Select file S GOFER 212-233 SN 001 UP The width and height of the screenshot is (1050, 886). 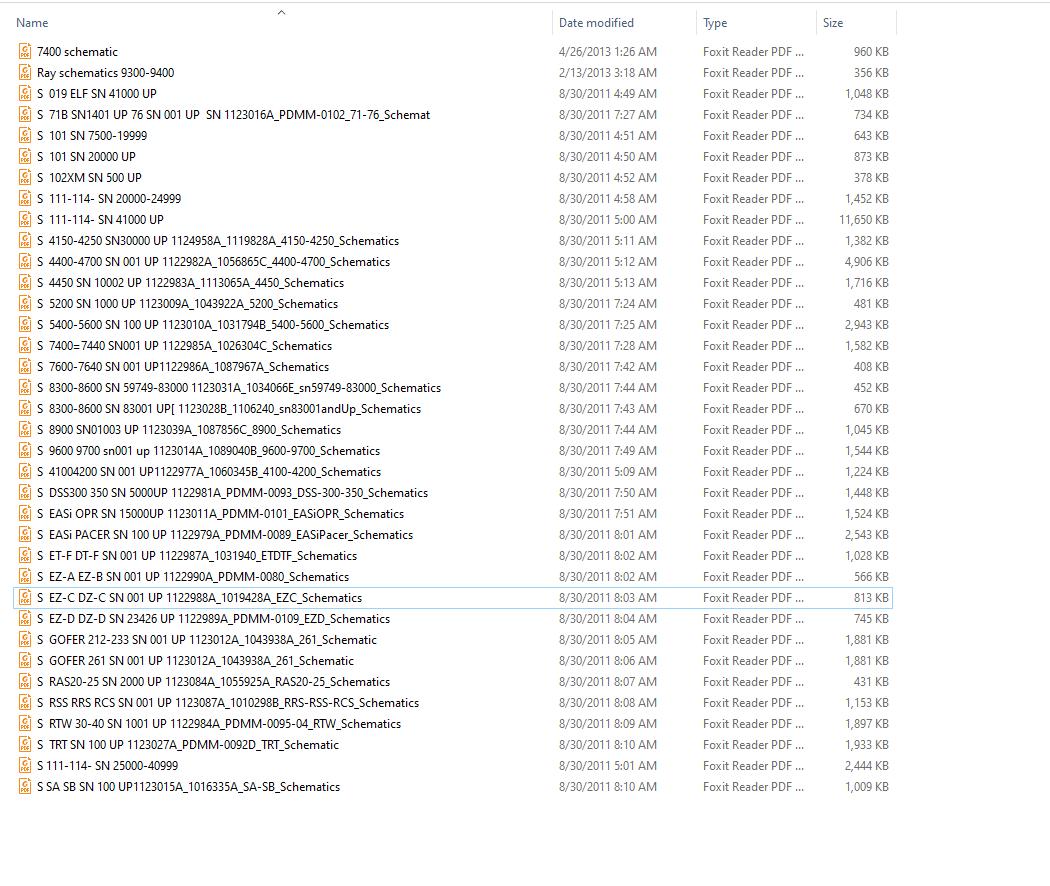[453, 640]
